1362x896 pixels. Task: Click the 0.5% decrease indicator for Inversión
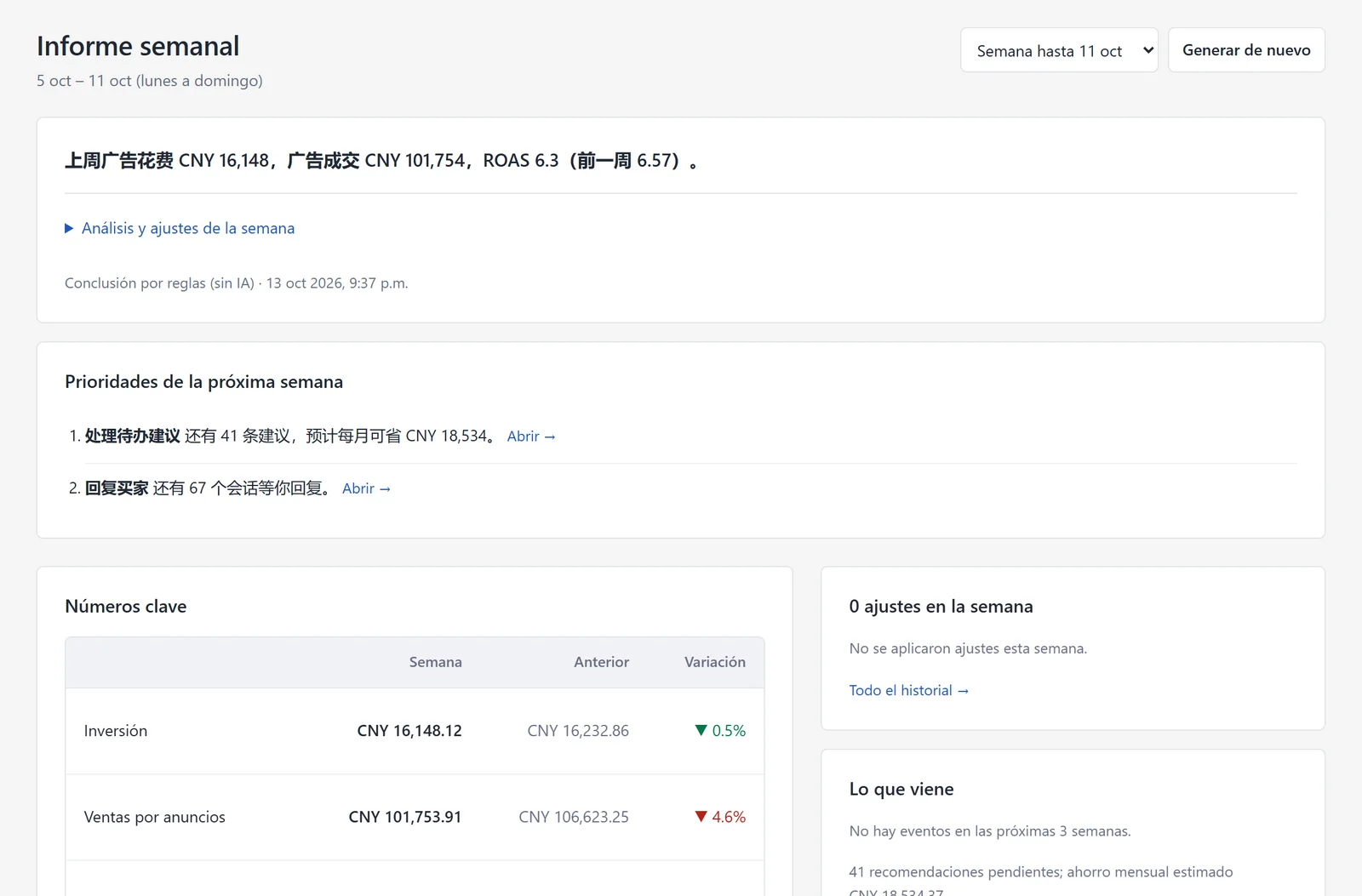[x=720, y=731]
